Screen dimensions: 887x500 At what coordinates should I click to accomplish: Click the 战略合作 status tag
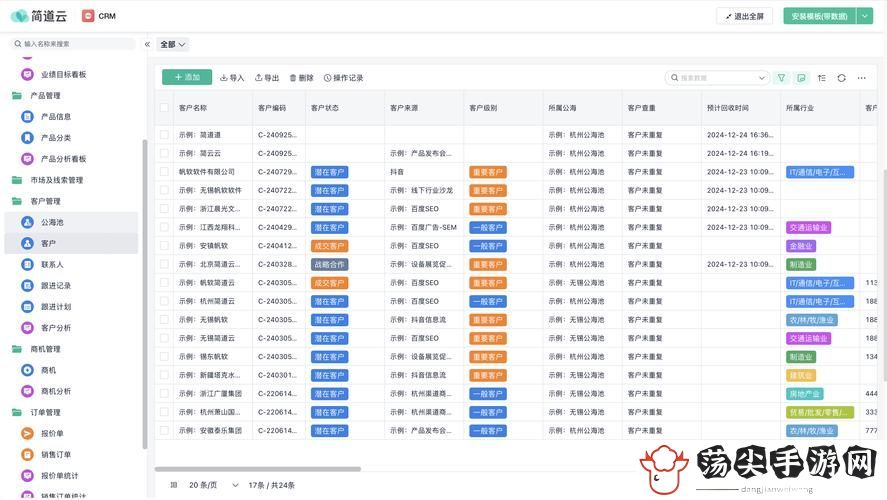[x=329, y=264]
